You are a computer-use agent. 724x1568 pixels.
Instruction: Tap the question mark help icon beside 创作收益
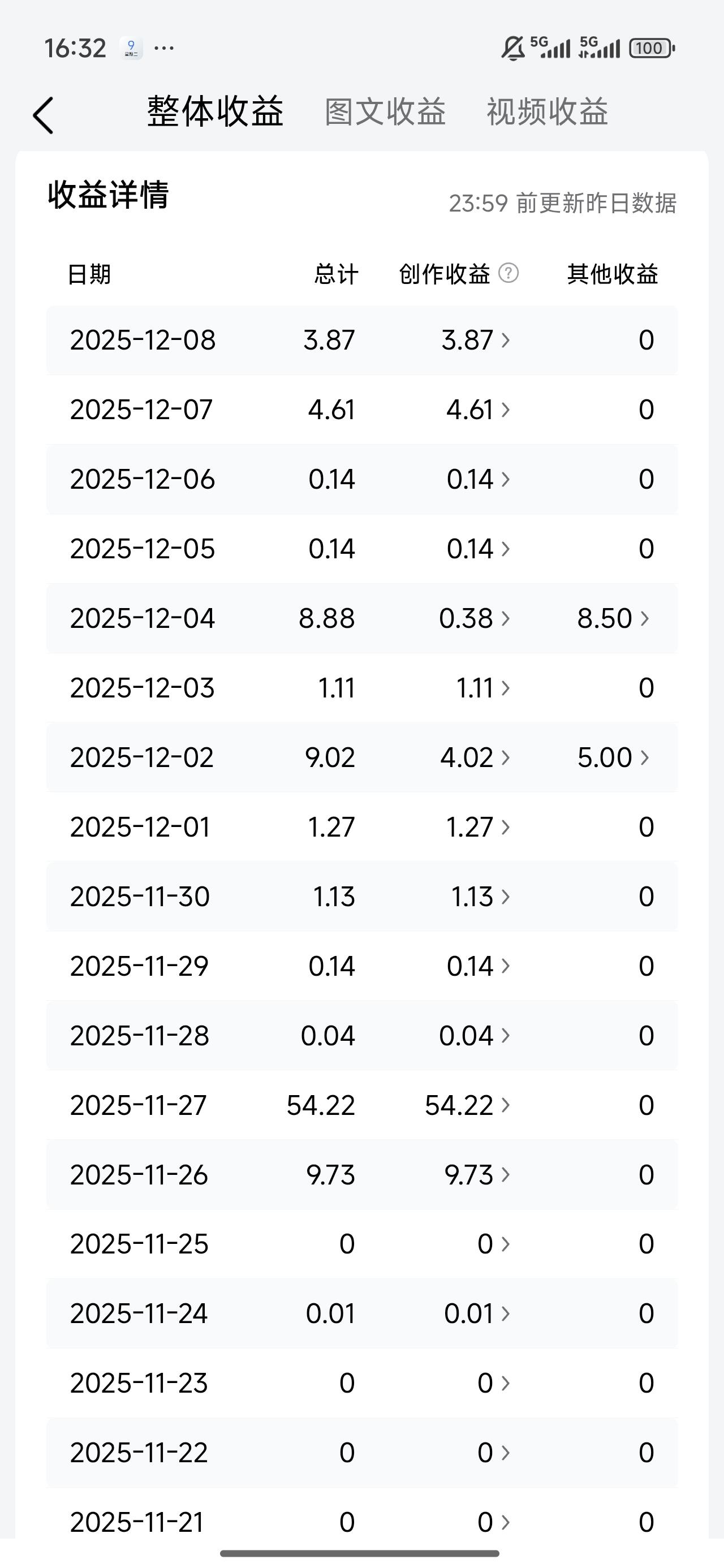coord(508,273)
